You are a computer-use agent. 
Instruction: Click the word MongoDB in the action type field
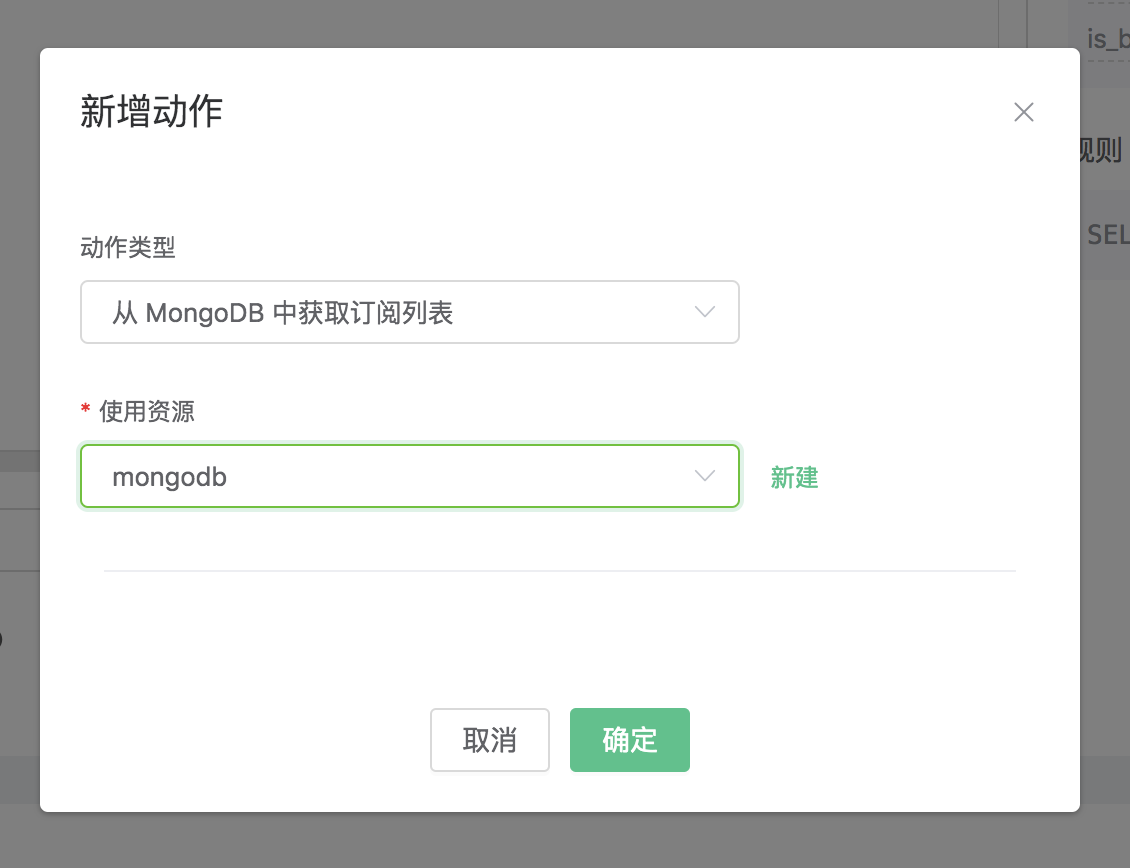205,313
